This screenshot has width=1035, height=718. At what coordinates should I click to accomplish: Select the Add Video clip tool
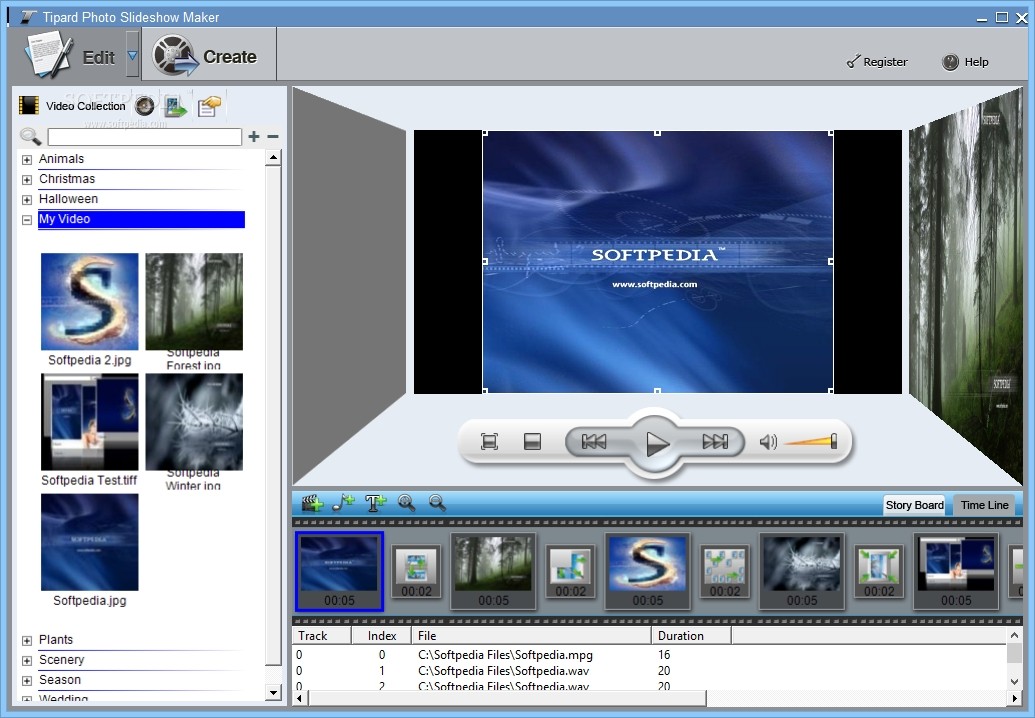[310, 502]
